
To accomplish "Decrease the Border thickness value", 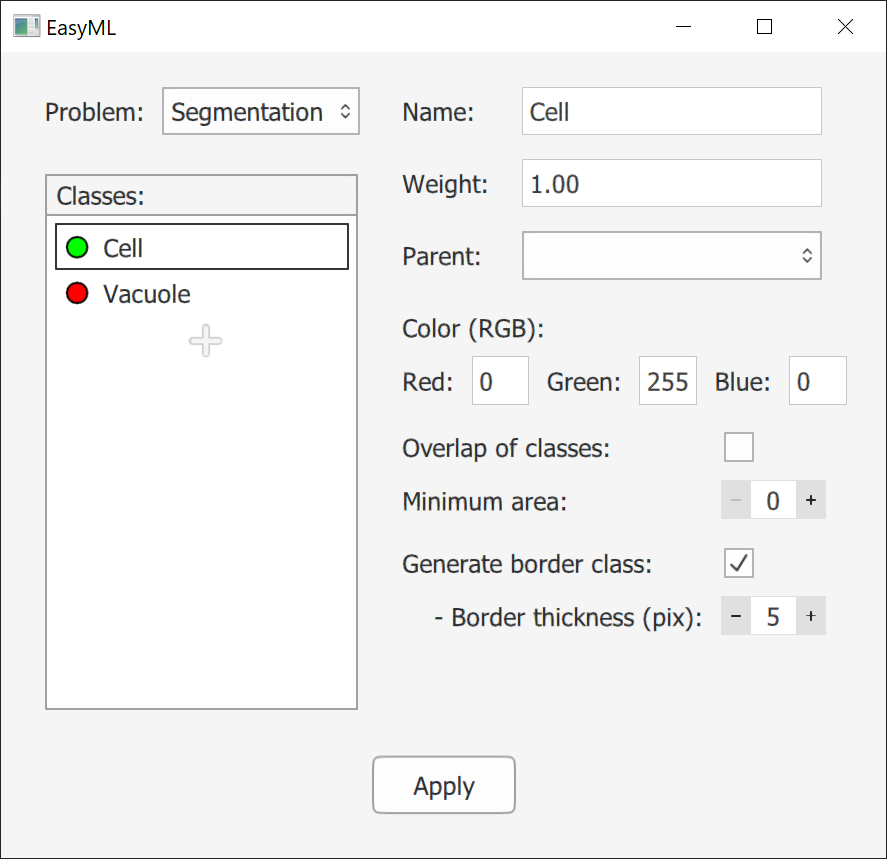I will click(x=736, y=617).
